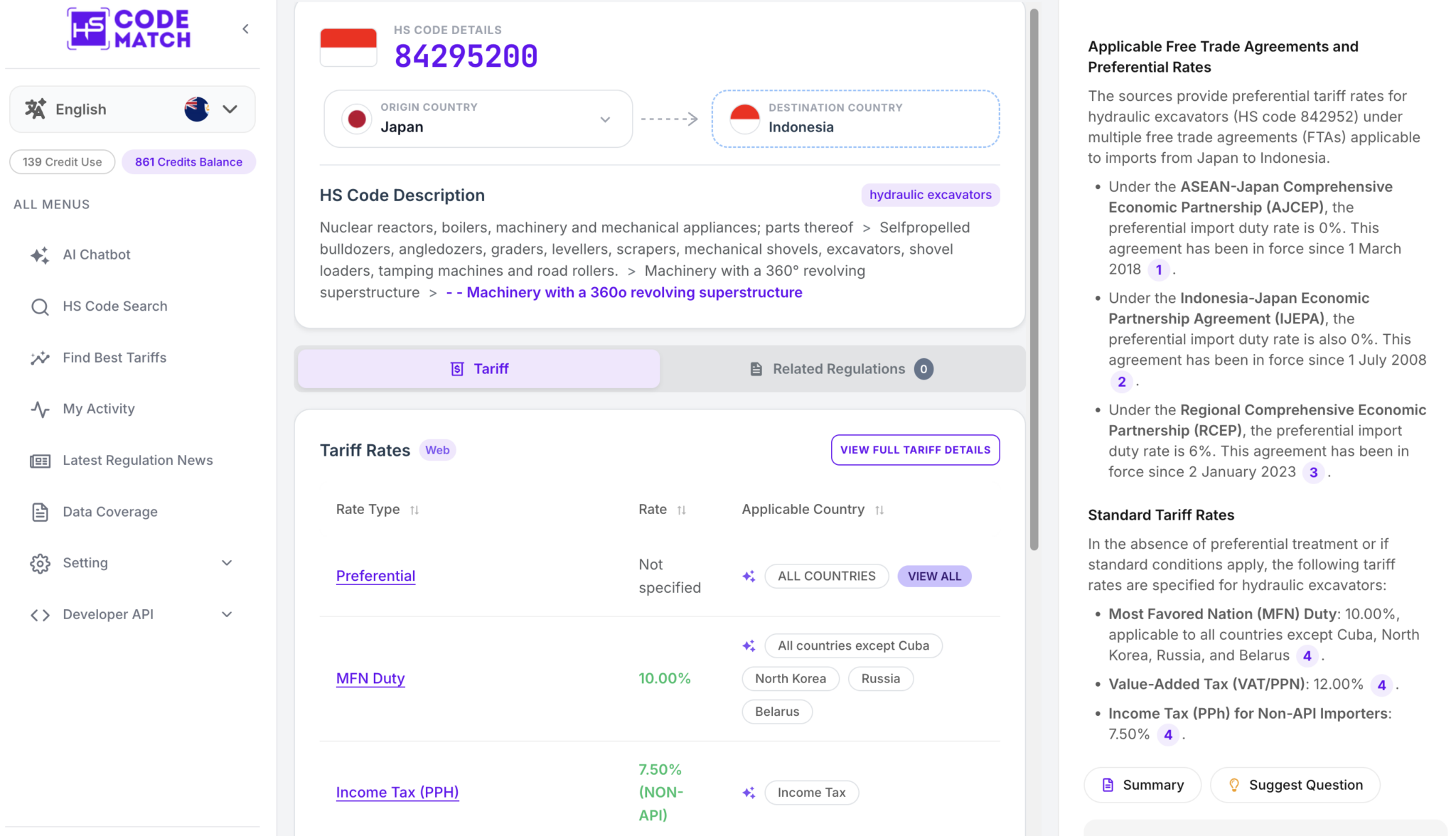Click the HS Code Match logo
1456x836 pixels.
[129, 28]
